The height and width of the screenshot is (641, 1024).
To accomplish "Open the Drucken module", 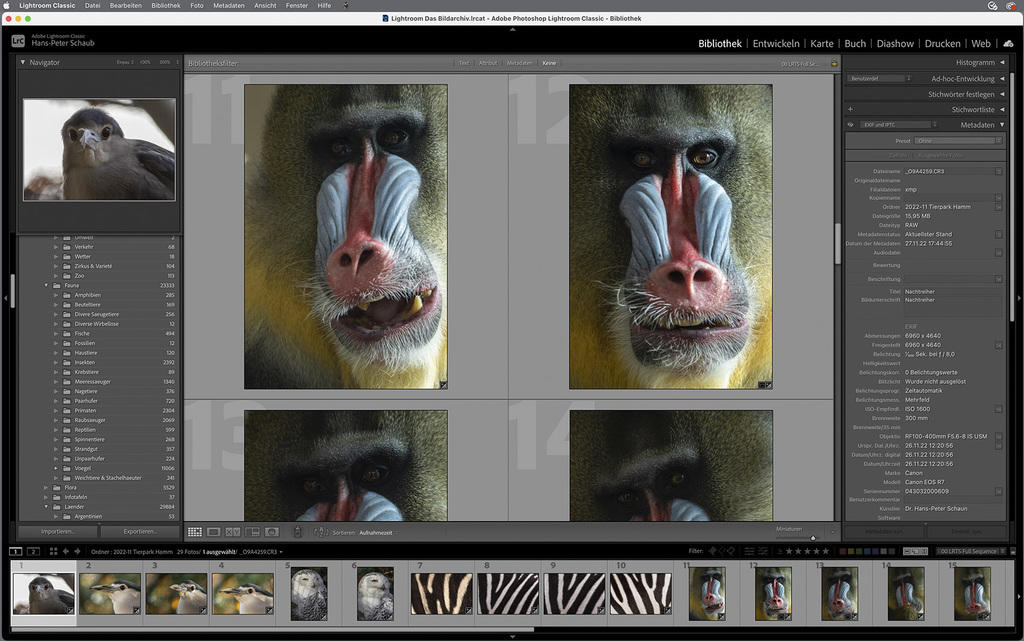I will (942, 44).
